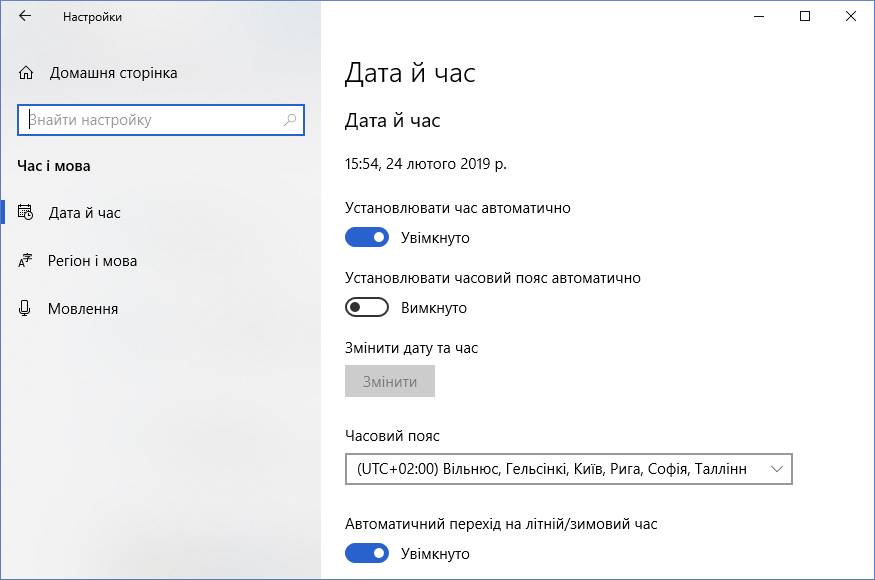Turn off automatic daylight saving time toggle
This screenshot has height=580, width=875.
(x=367, y=553)
